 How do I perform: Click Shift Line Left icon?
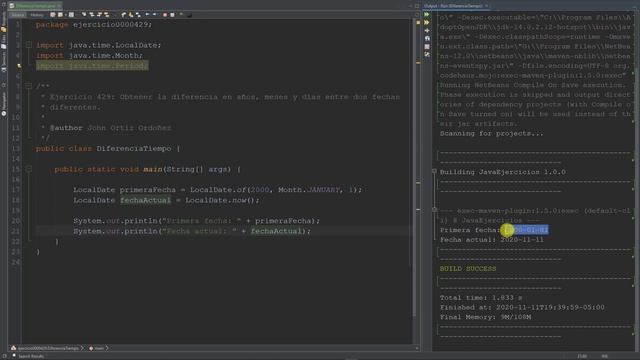(x=147, y=15)
